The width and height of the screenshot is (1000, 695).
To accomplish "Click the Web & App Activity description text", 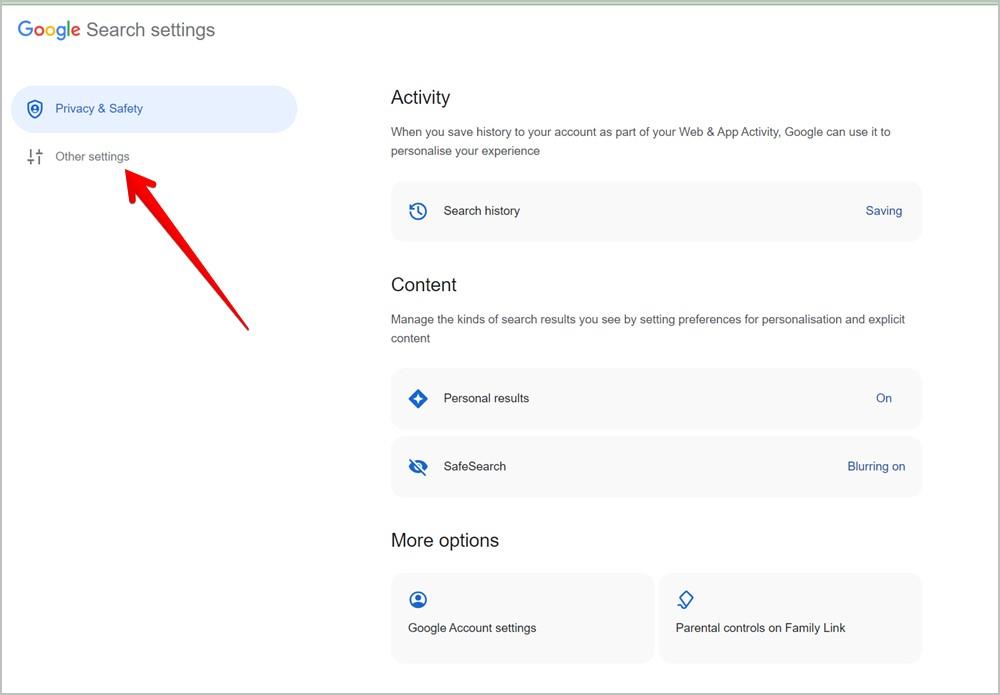I will tap(640, 142).
